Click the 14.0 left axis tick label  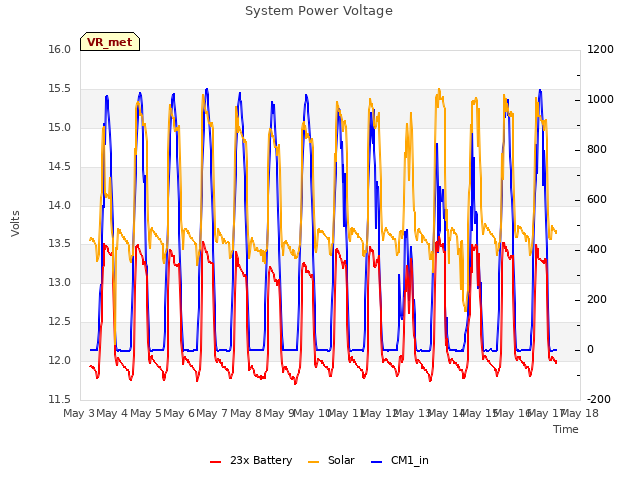click(60, 205)
